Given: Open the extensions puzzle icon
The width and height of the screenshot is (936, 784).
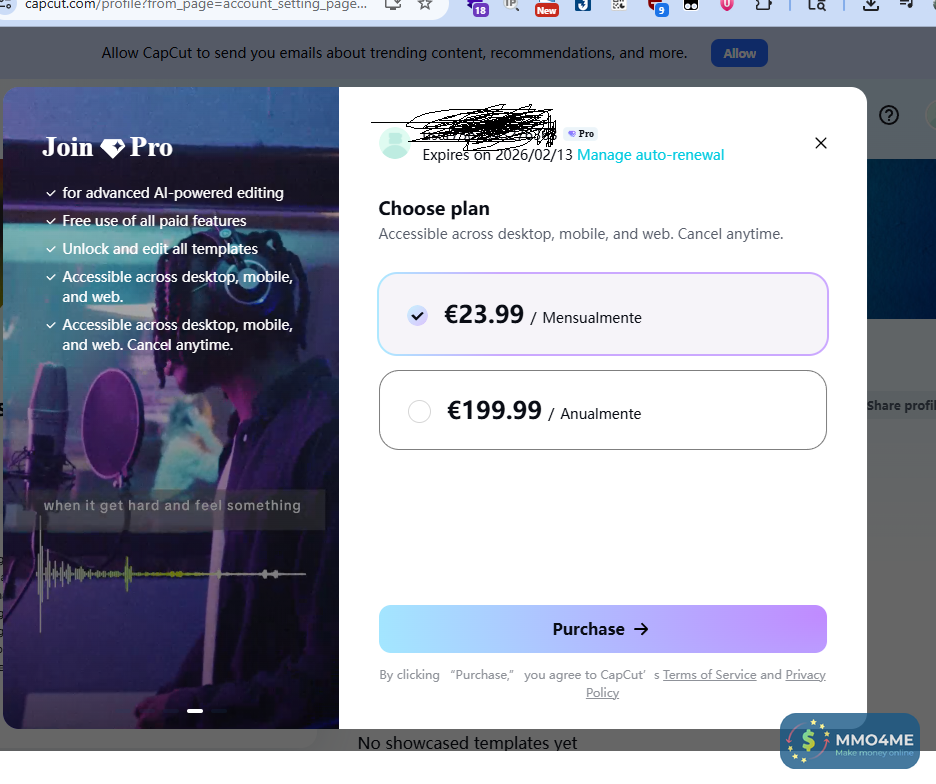Looking at the screenshot, I should (763, 5).
